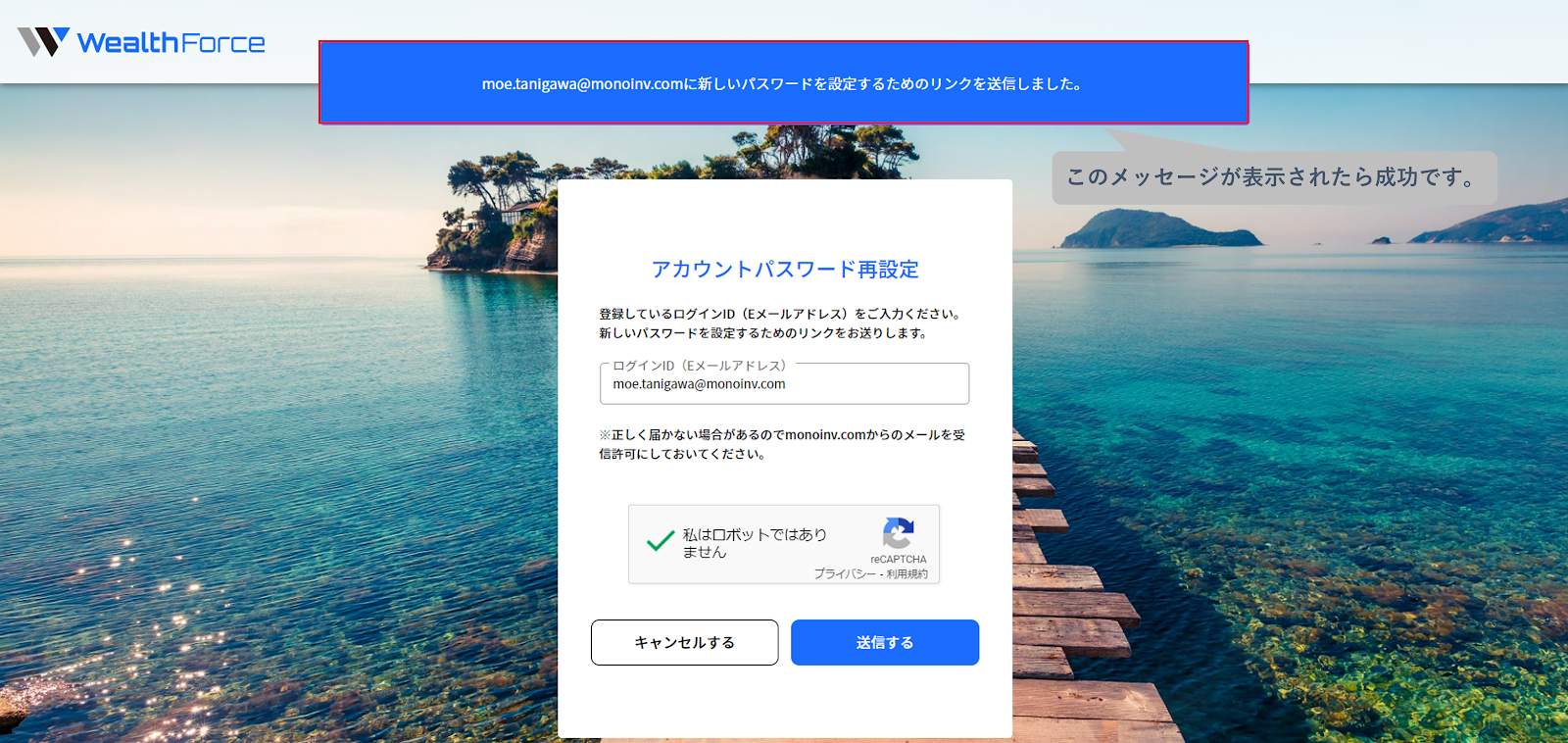
Task: Click the wooden pier in the background
Action: pyautogui.click(x=1088, y=608)
